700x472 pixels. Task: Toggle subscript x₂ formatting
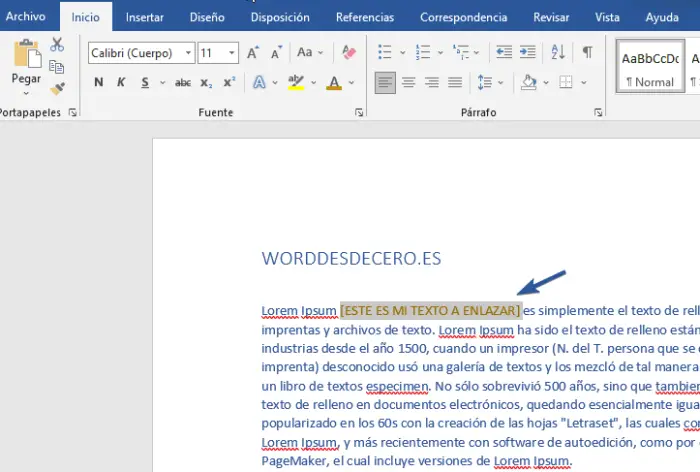[x=206, y=83]
